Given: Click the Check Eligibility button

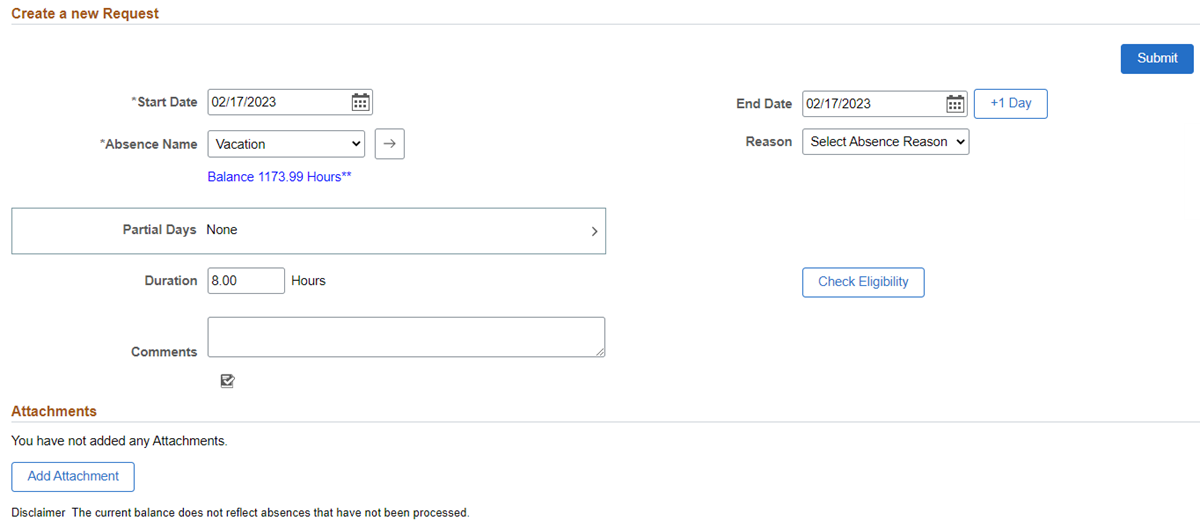Looking at the screenshot, I should tap(863, 282).
